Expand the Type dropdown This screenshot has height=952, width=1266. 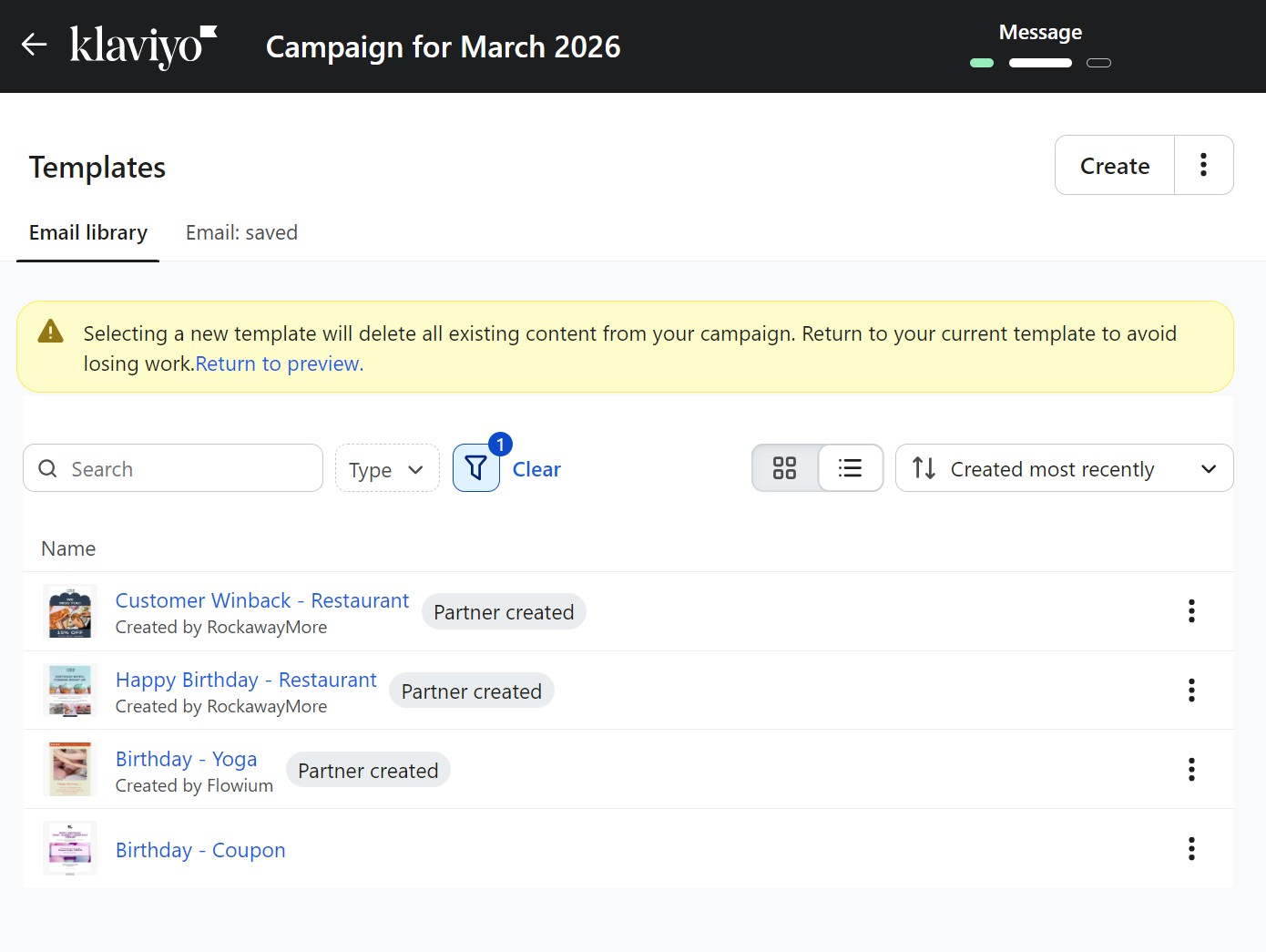click(x=387, y=468)
